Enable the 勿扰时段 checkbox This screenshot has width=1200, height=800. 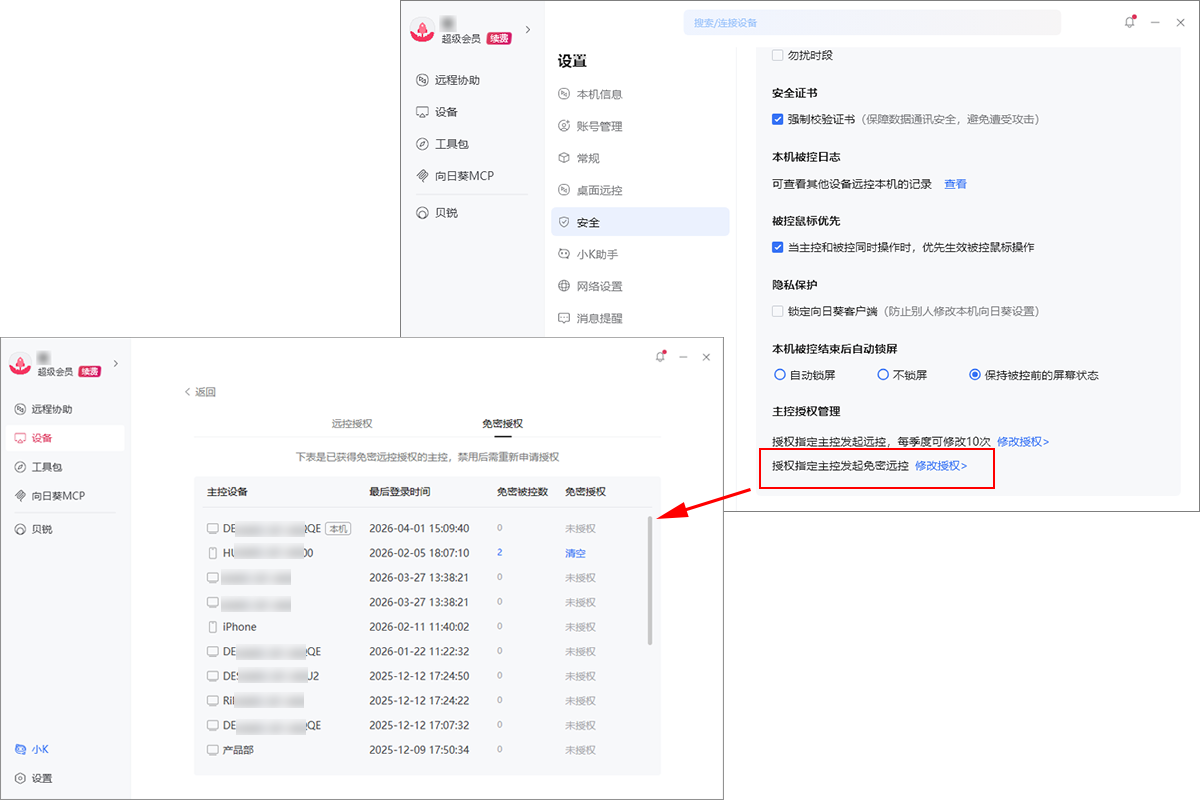pyautogui.click(x=777, y=55)
